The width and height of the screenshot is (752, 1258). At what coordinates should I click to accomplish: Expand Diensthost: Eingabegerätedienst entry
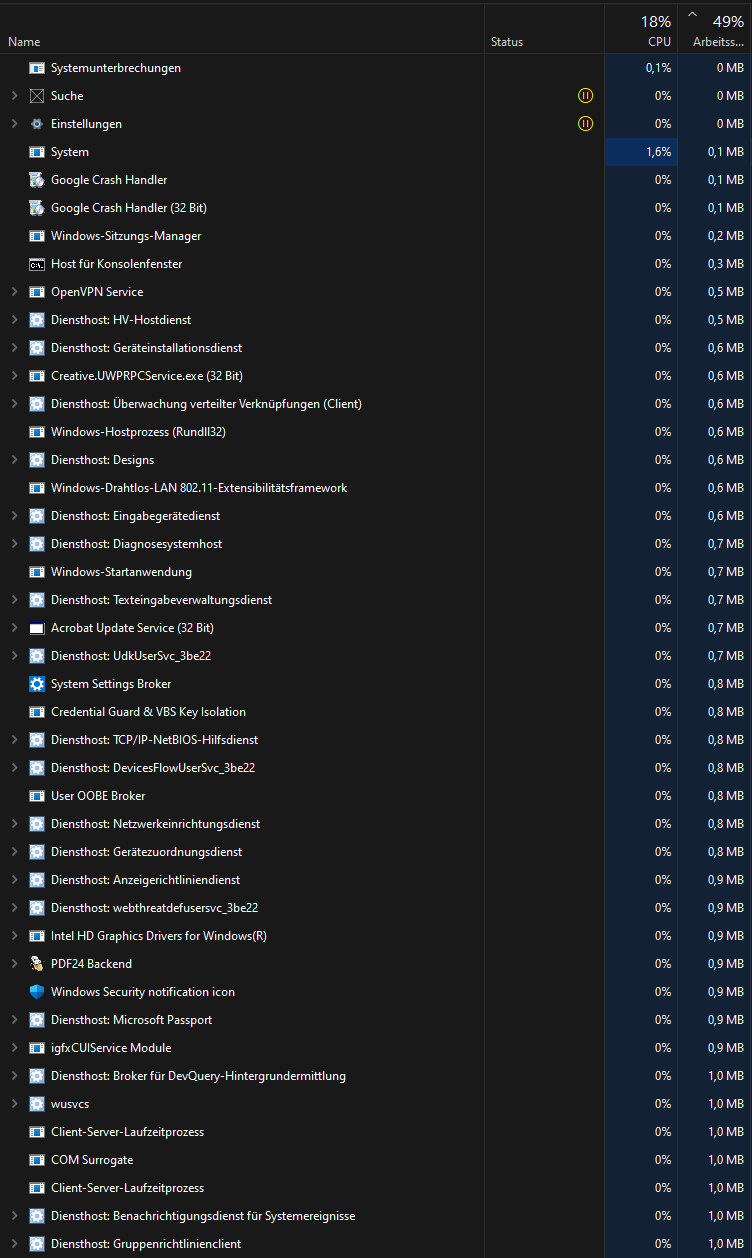click(x=14, y=516)
